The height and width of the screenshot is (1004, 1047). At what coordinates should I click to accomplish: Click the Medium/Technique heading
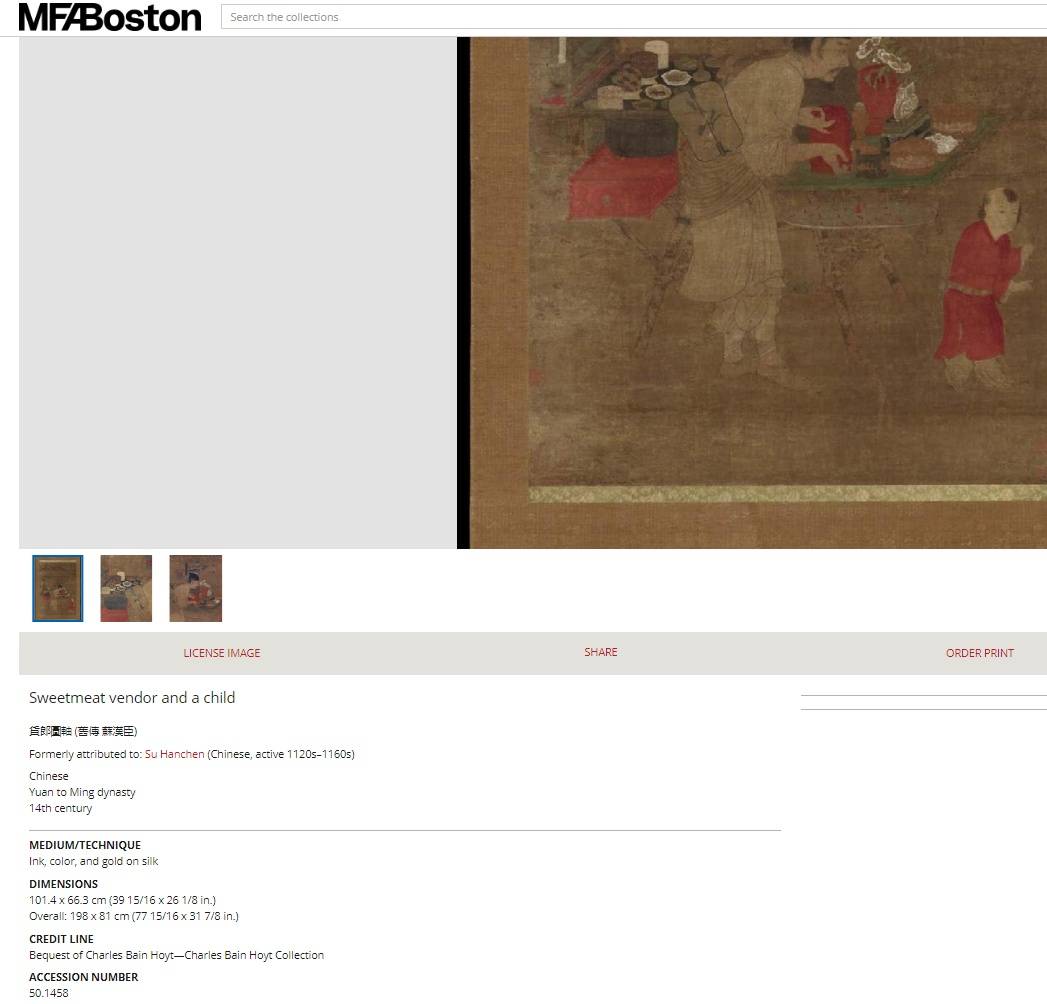tap(85, 845)
